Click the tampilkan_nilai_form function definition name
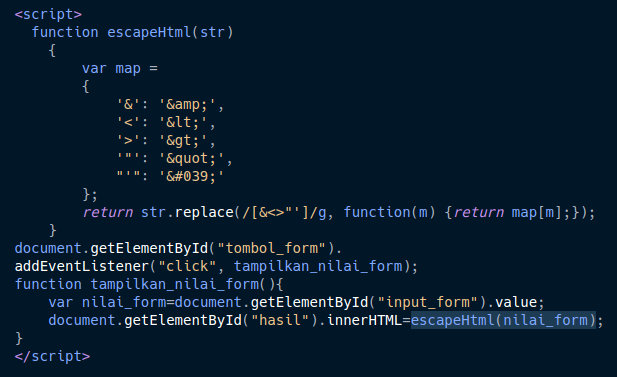This screenshot has width=617, height=377. [174, 285]
